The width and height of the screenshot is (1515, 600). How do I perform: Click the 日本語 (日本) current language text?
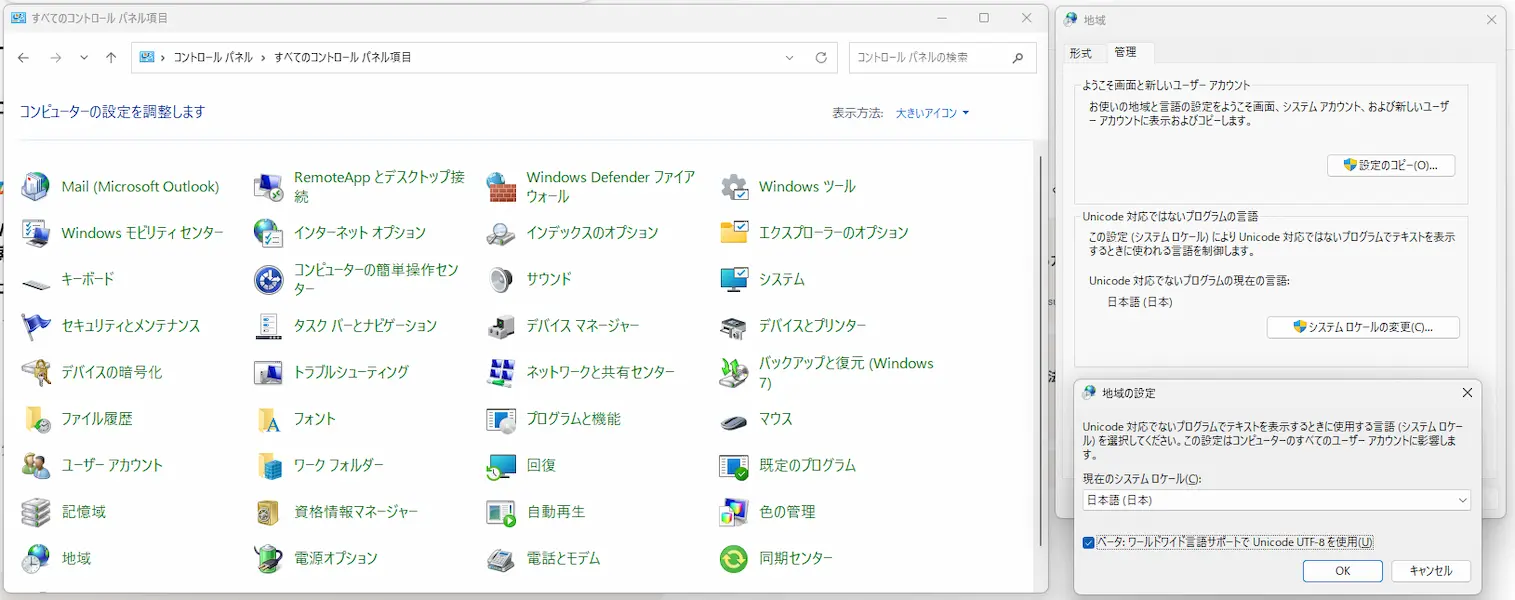(x=1140, y=302)
